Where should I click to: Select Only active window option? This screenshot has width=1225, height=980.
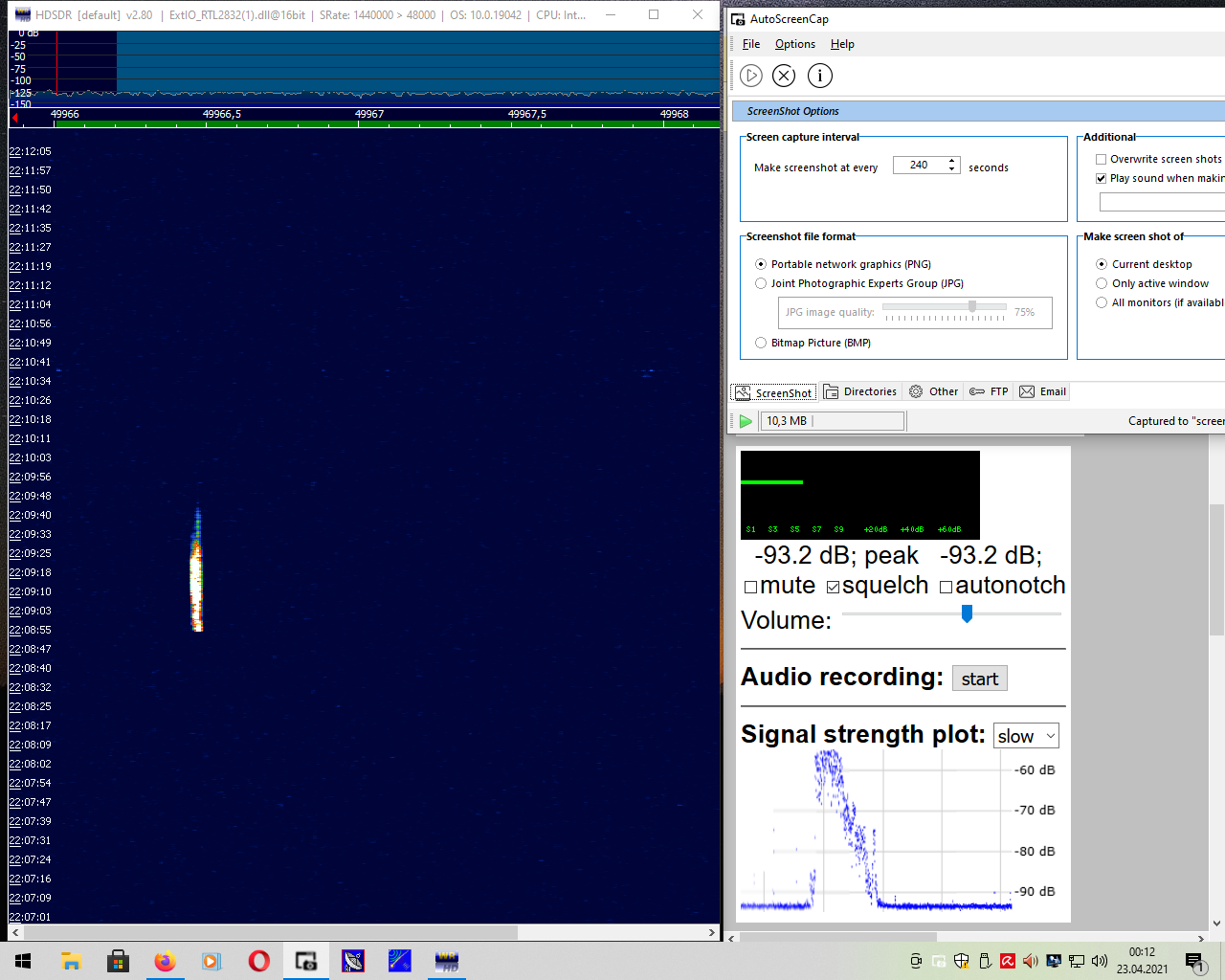tap(1102, 283)
